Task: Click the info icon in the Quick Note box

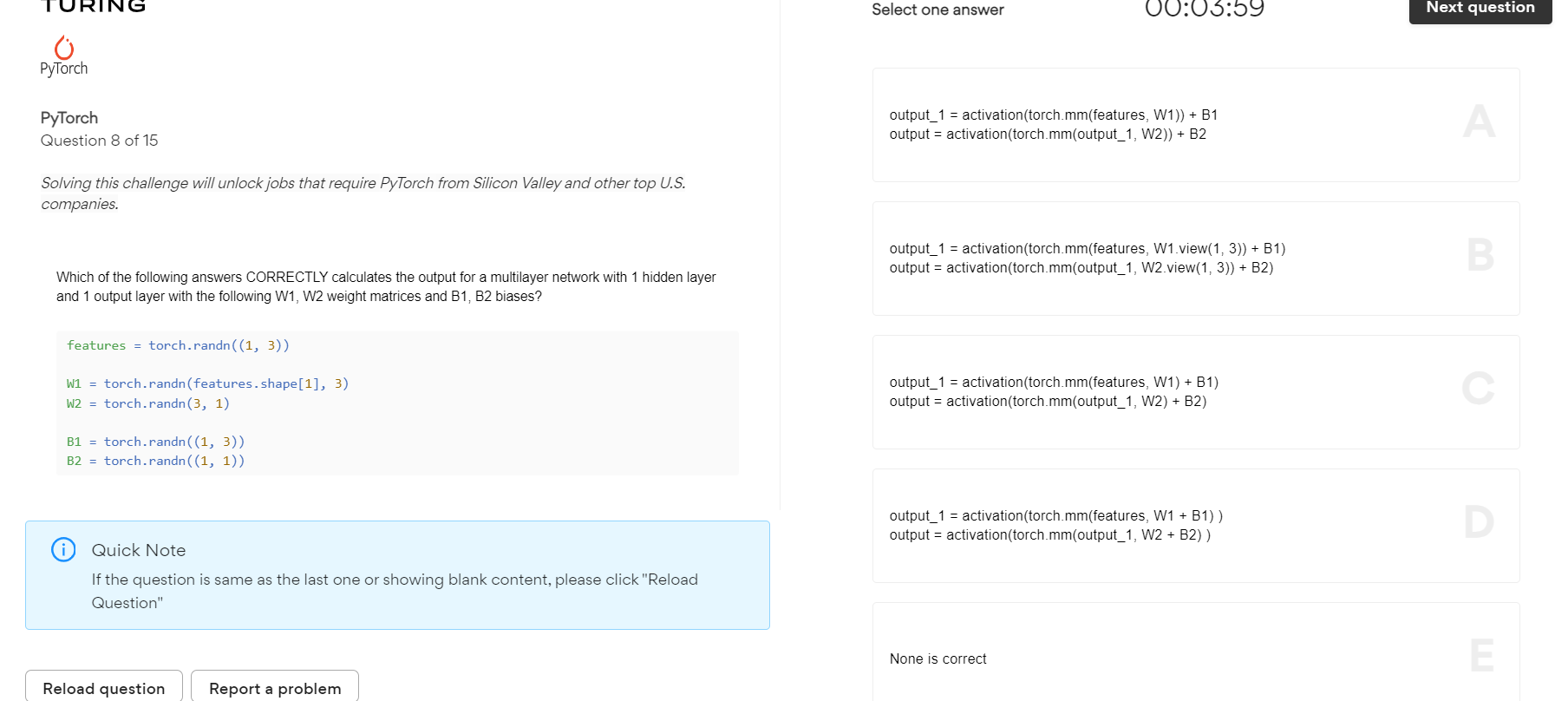Action: (62, 549)
